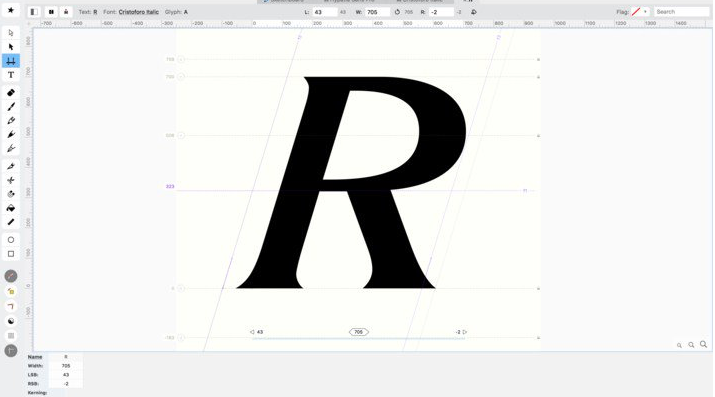The width and height of the screenshot is (715, 397).
Task: Click the bell-shaped icon after the R field
Action: pos(474,12)
